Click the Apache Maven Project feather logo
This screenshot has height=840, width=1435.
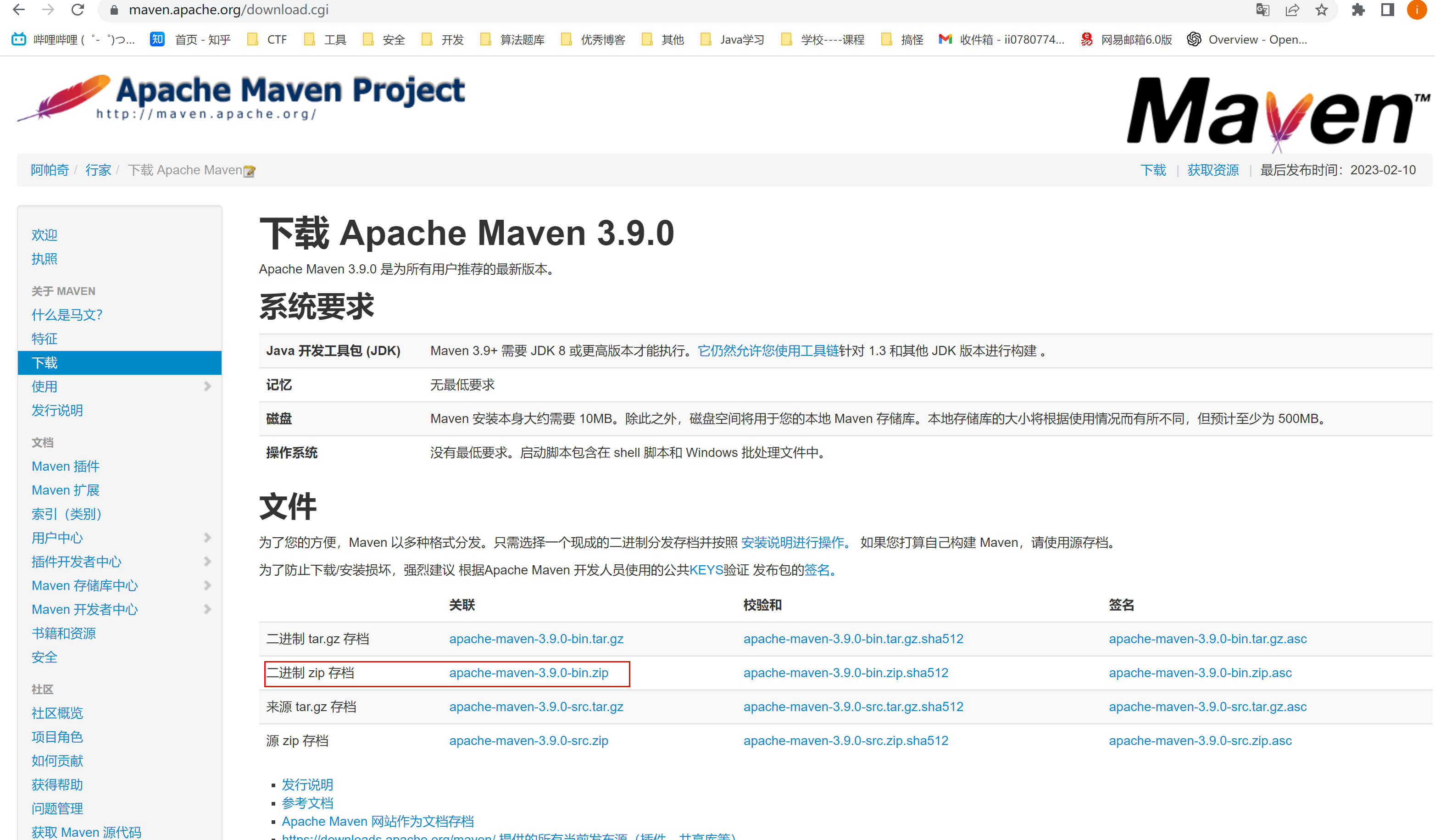coord(241,98)
